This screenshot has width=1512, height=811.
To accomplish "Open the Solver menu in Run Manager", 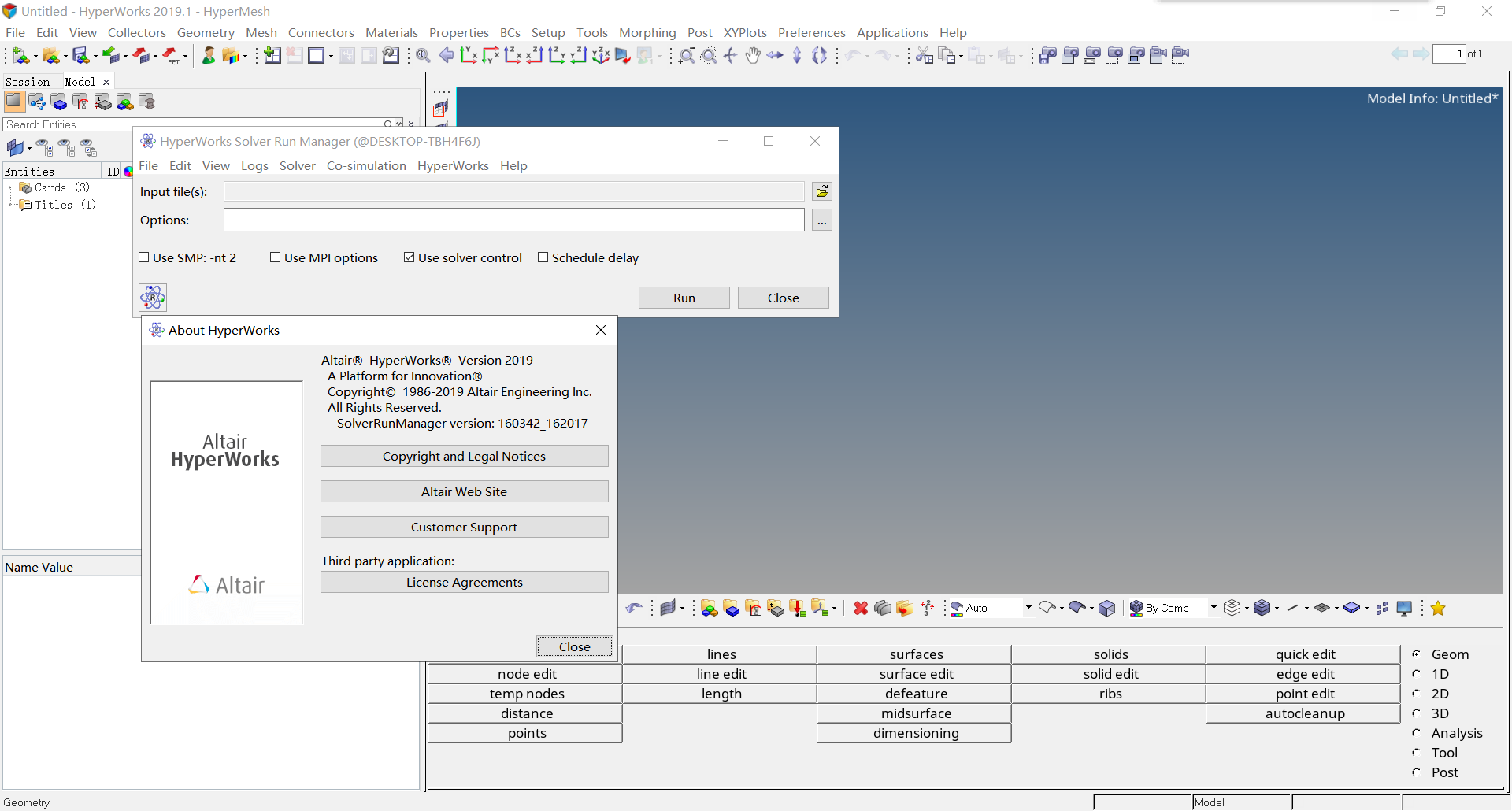I will [298, 165].
